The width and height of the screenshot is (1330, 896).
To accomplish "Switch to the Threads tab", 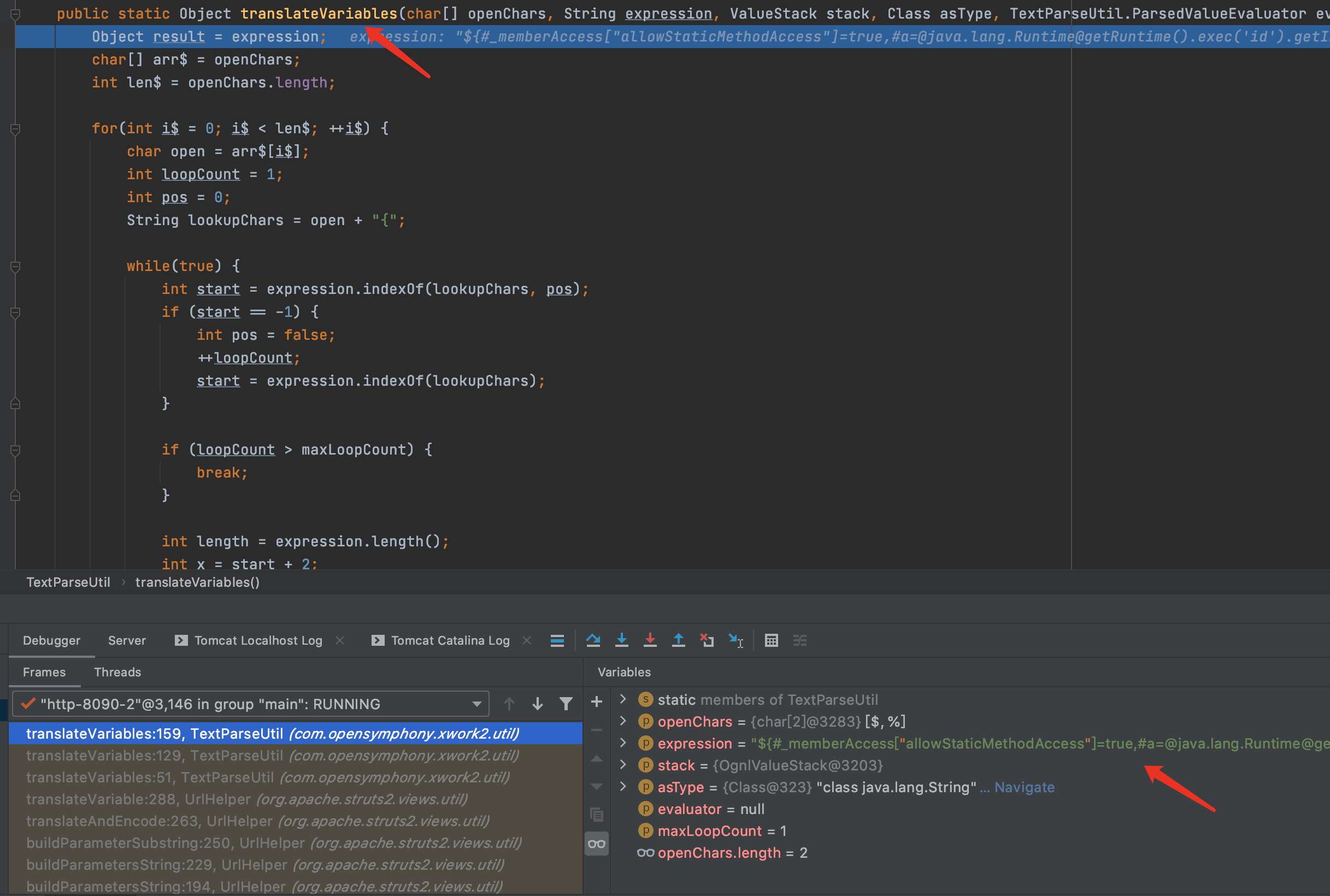I will [x=117, y=672].
